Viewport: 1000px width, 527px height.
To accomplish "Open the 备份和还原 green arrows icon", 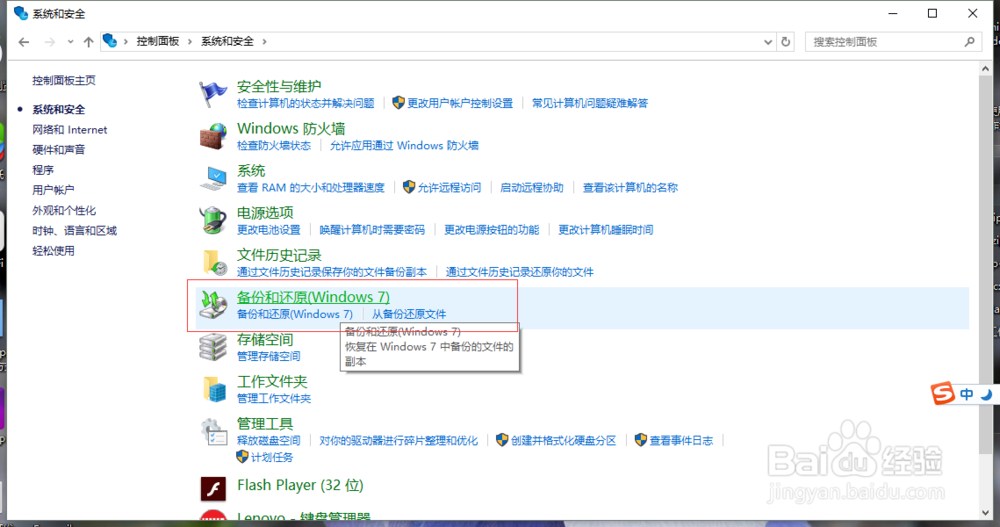I will tap(213, 304).
